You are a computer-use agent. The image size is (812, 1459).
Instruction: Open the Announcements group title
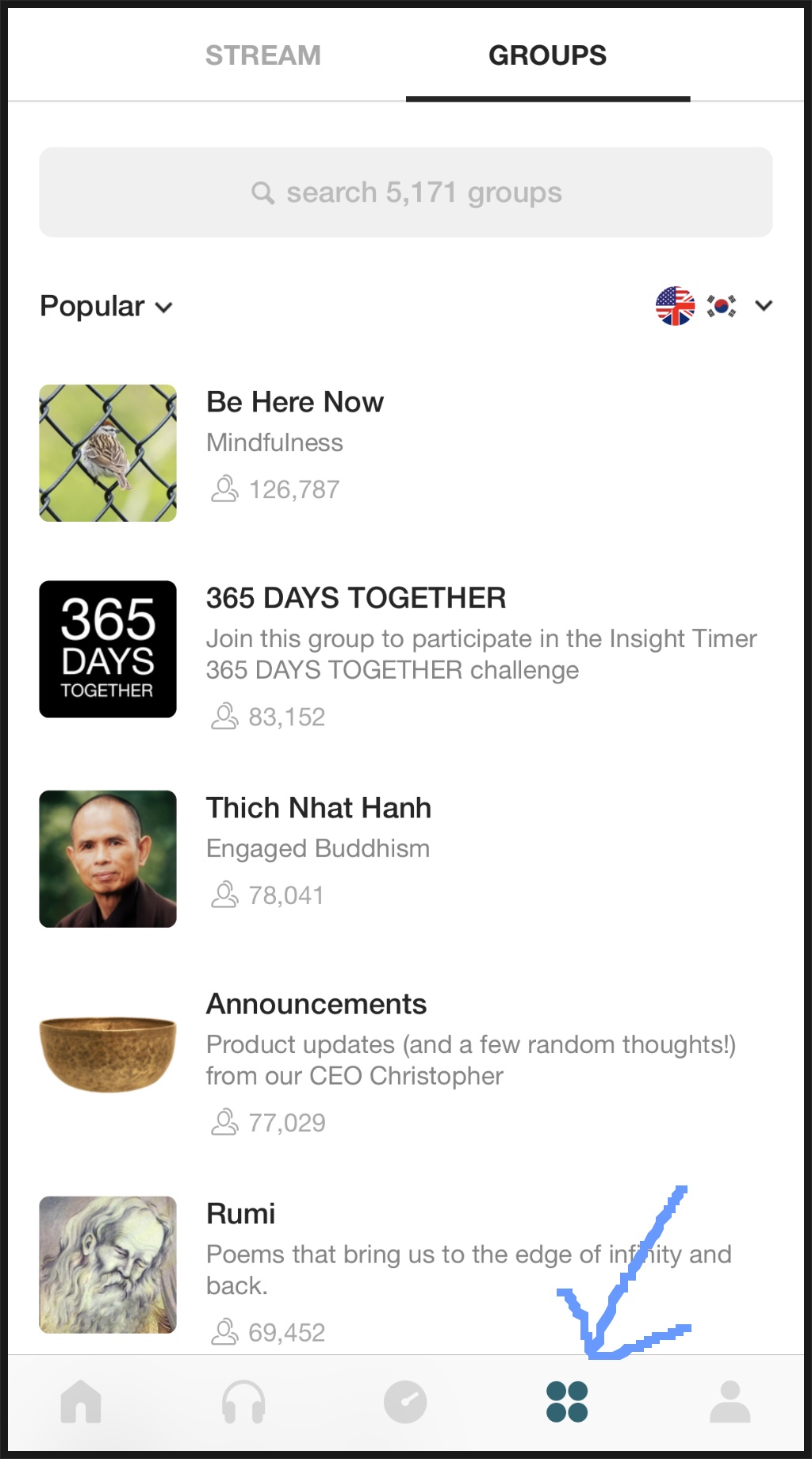click(x=316, y=1004)
